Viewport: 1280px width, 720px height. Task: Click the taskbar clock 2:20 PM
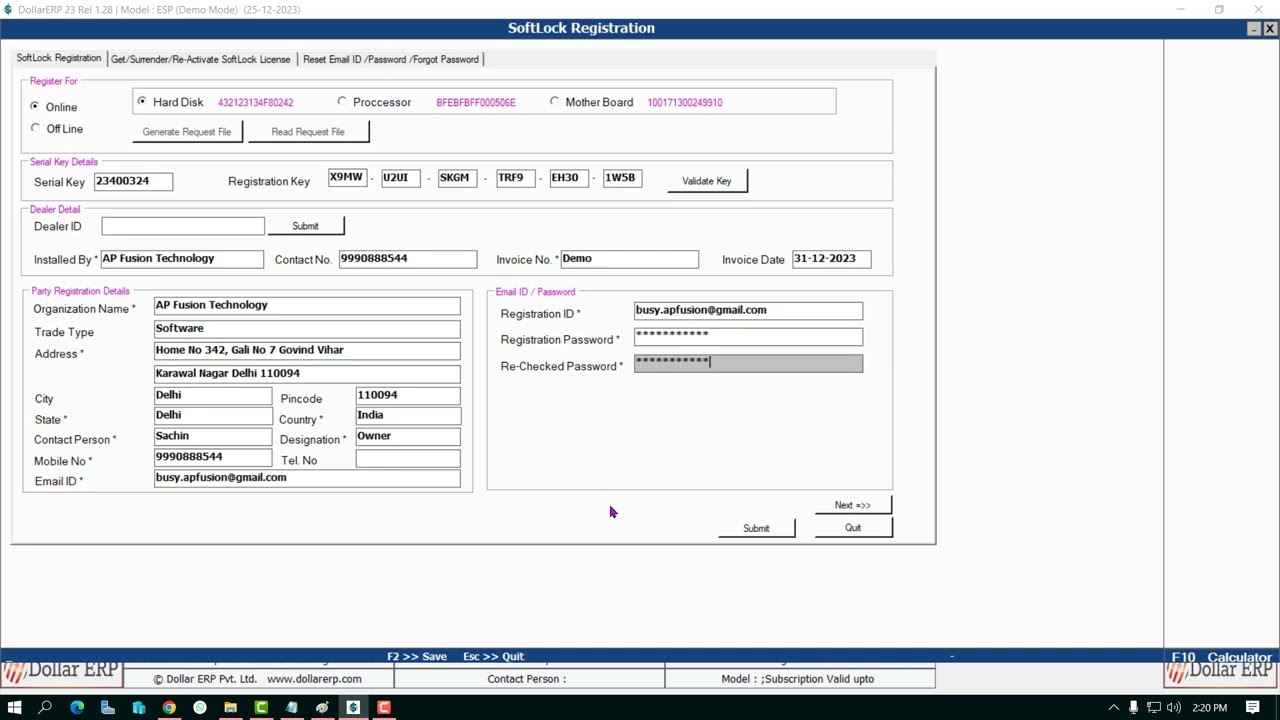(1209, 707)
